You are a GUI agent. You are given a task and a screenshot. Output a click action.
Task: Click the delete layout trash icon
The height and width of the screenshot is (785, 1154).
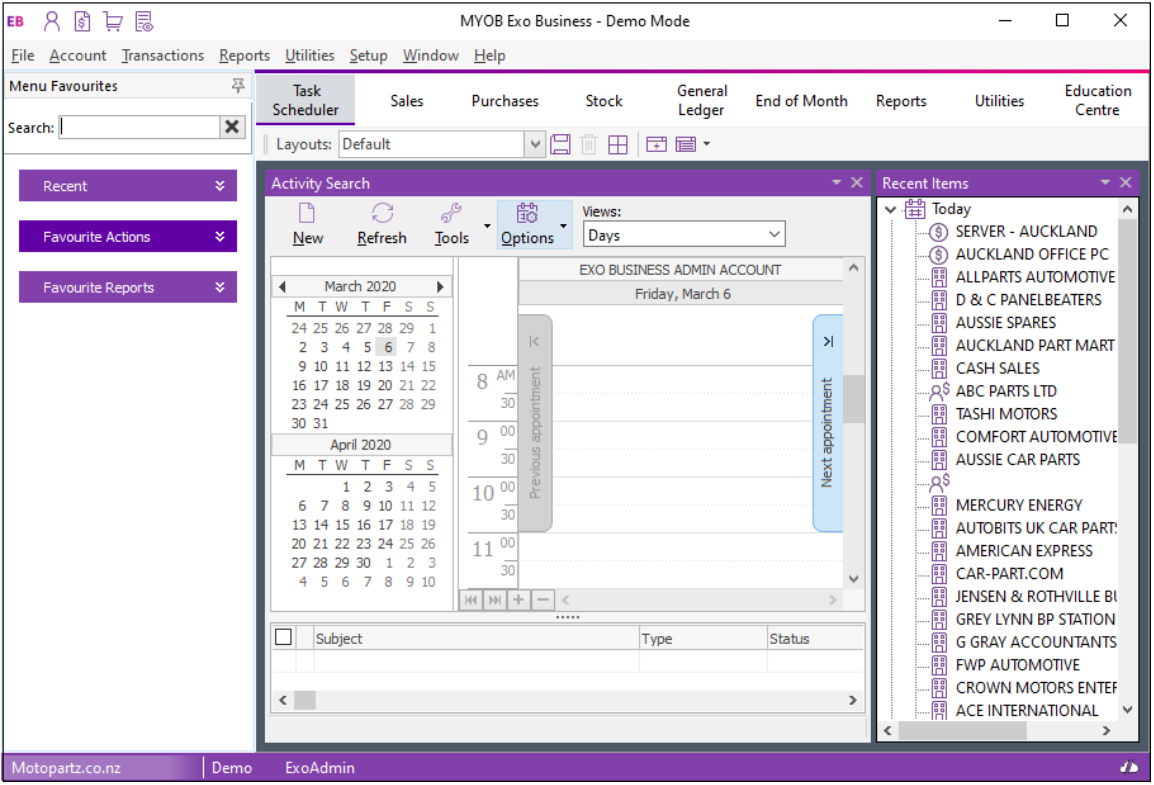(589, 143)
